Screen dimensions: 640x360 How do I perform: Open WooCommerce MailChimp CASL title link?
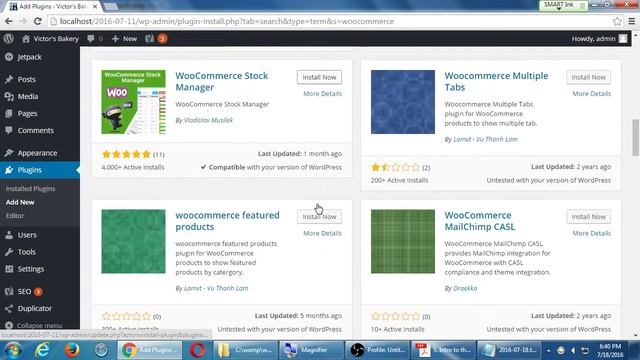click(x=480, y=221)
